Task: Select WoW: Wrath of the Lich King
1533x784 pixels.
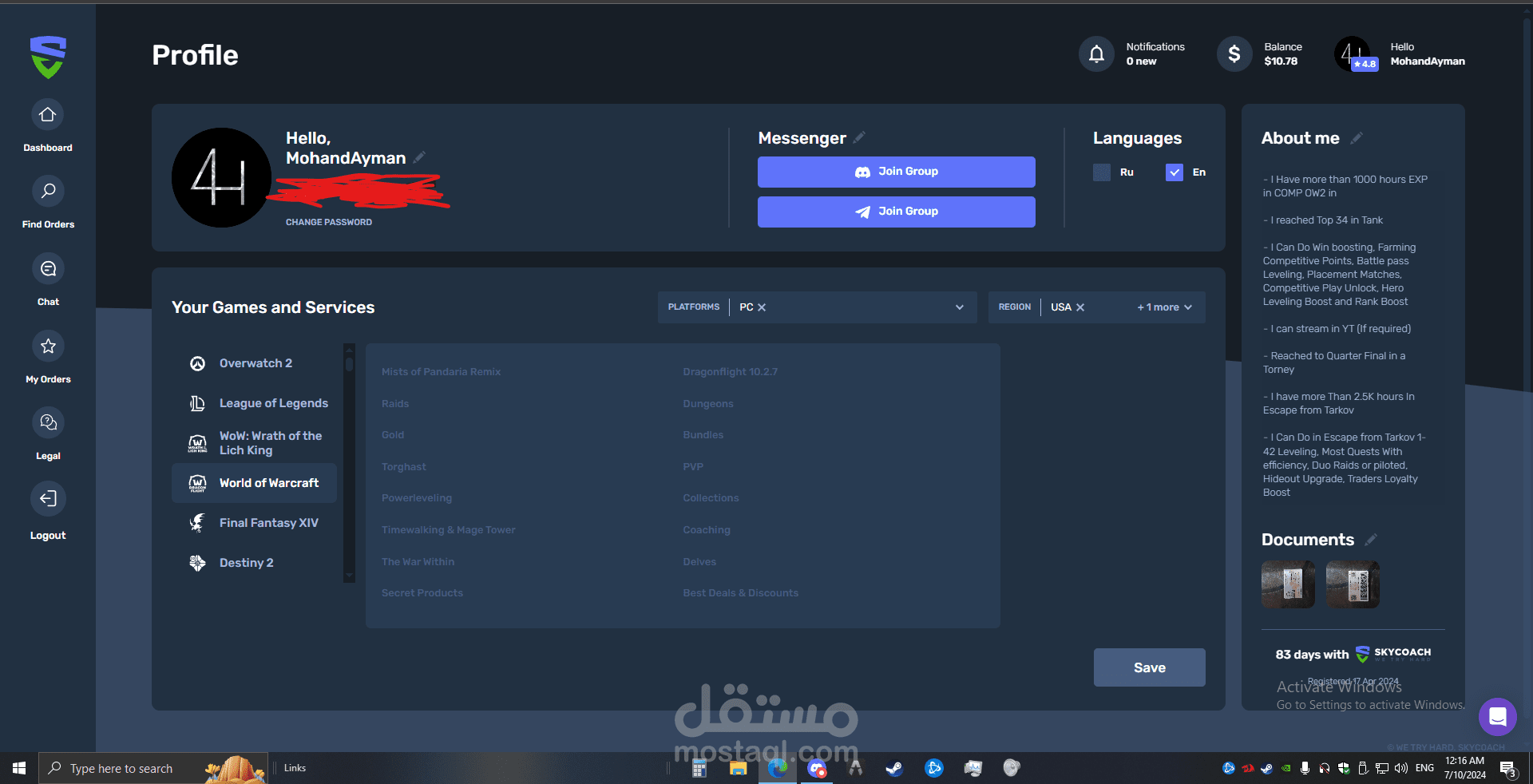Action: [x=255, y=443]
